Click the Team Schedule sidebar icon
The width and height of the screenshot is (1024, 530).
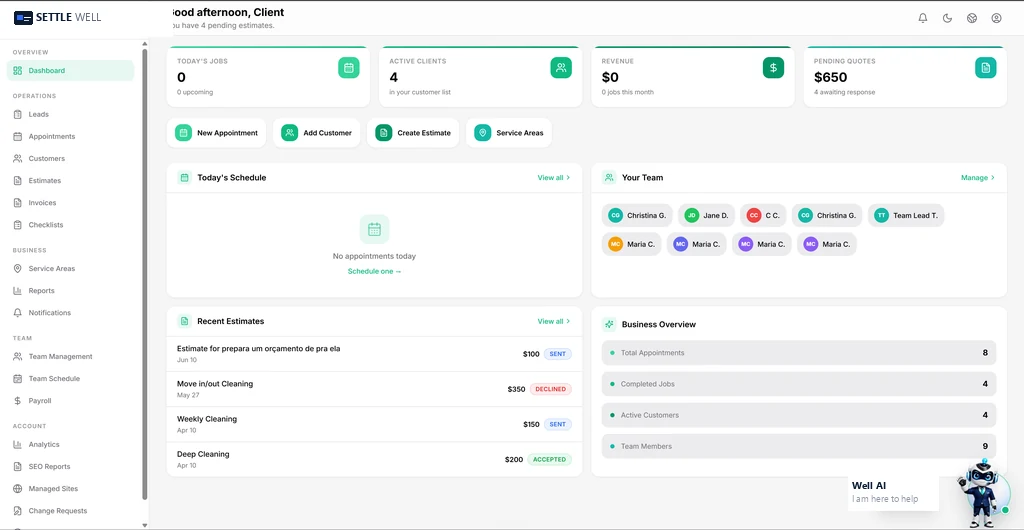(18, 379)
